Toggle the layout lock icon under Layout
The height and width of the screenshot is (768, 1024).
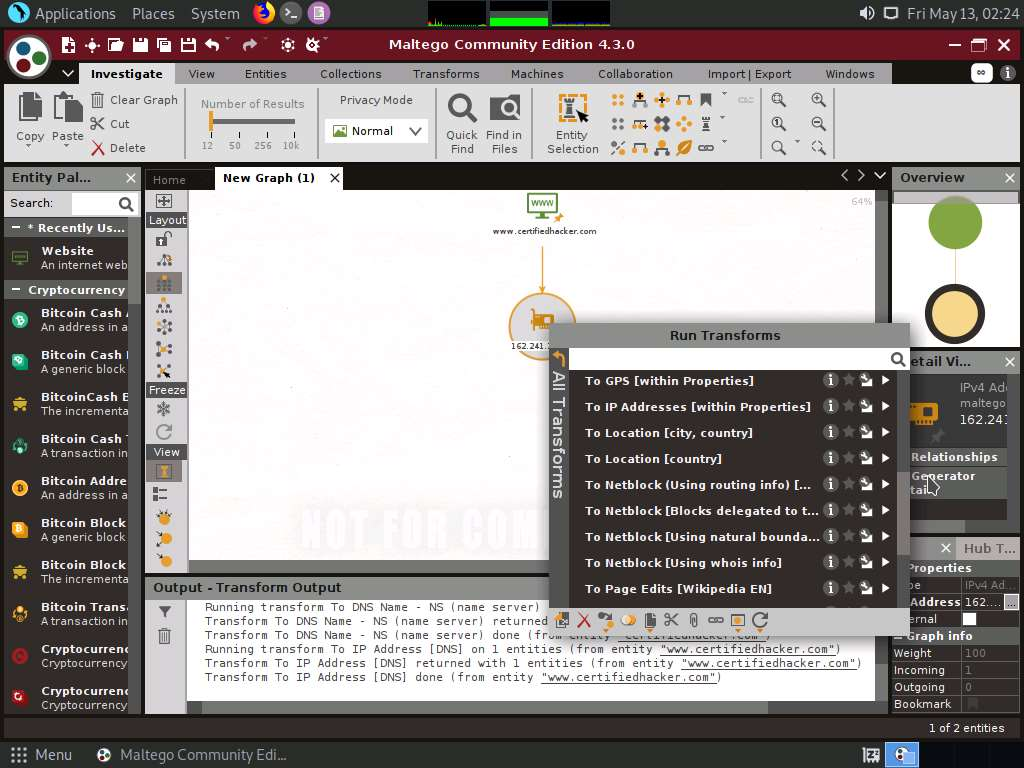pos(163,240)
